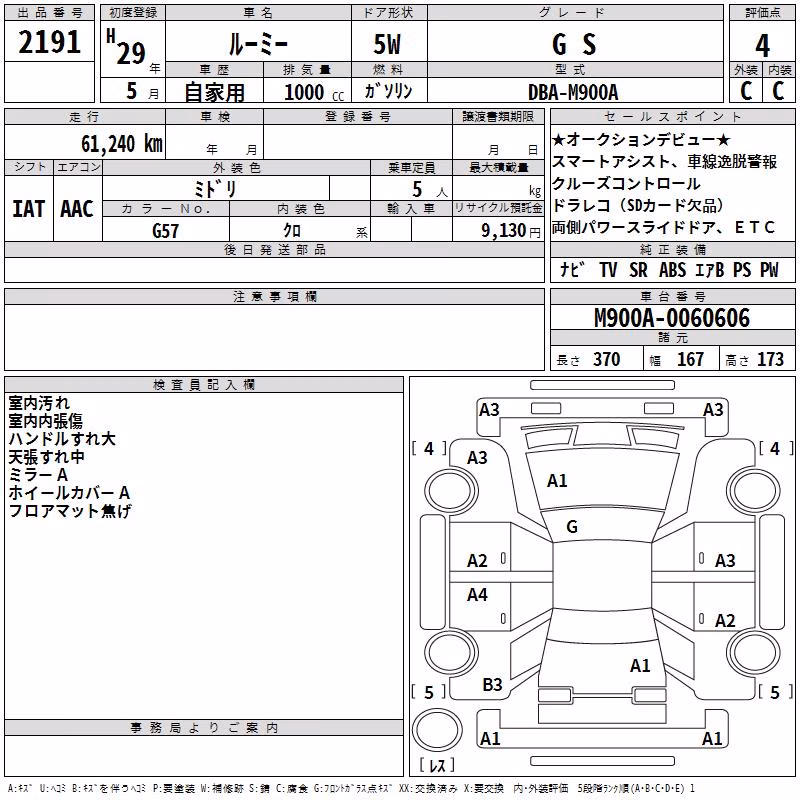Click the PW equipment code
This screenshot has width=800, height=800.
tap(769, 269)
